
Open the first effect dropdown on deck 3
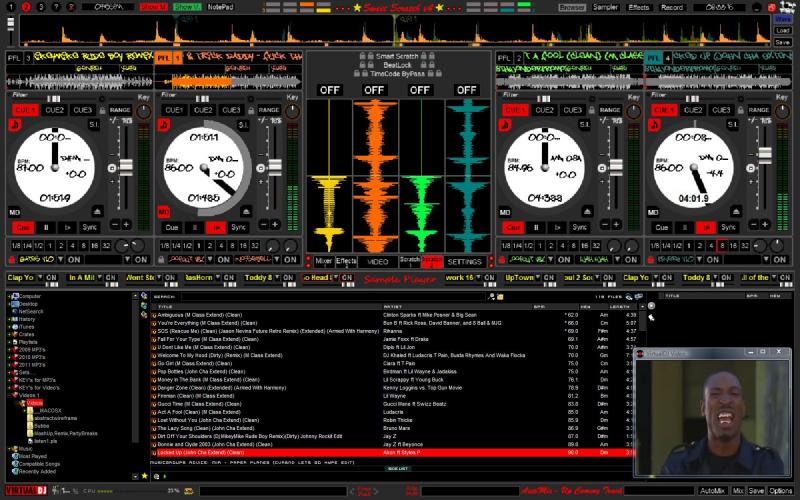(61, 260)
